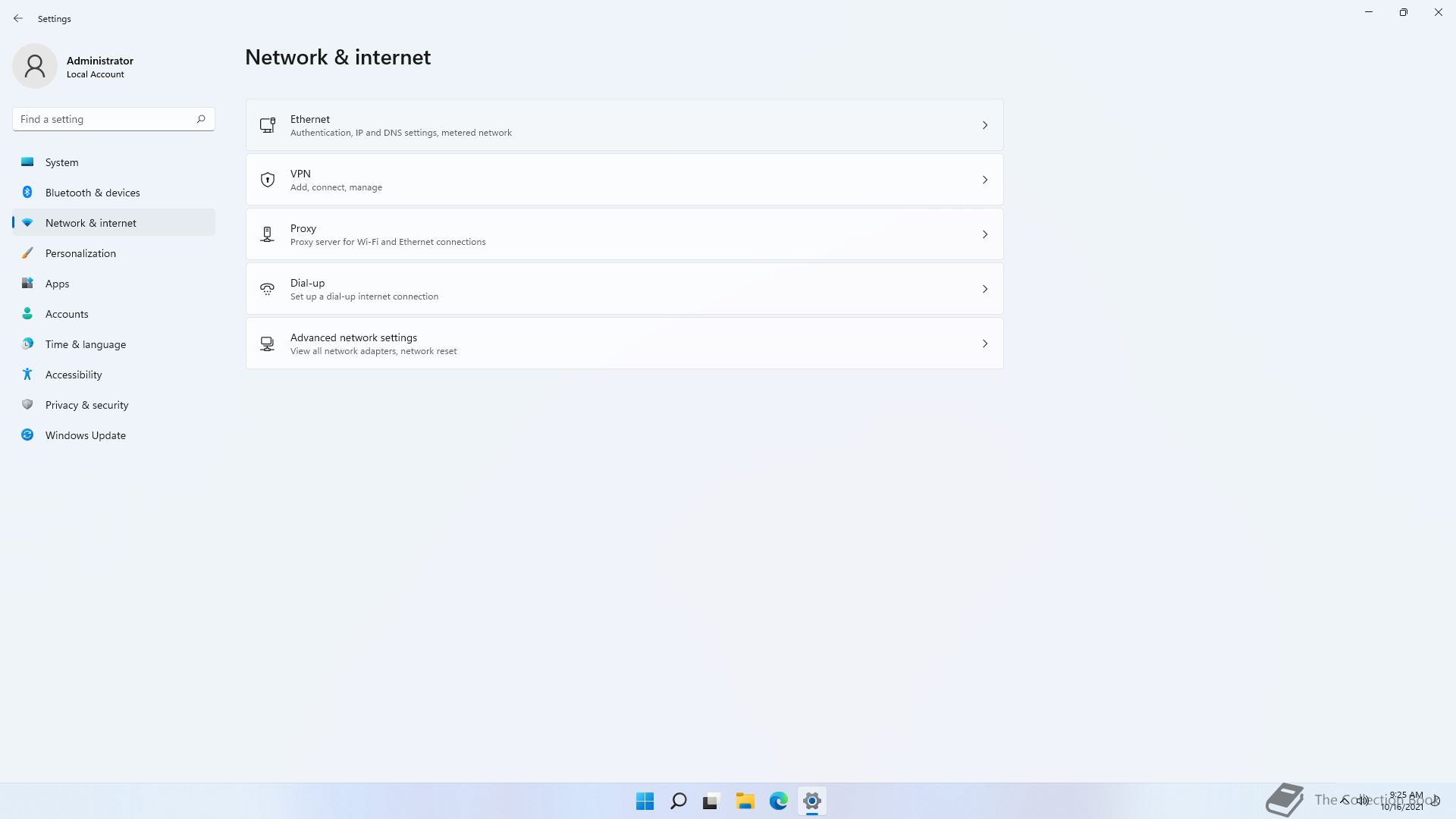Screen dimensions: 1456x819
Task: Click the Advanced network settings icon
Action: tap(267, 344)
